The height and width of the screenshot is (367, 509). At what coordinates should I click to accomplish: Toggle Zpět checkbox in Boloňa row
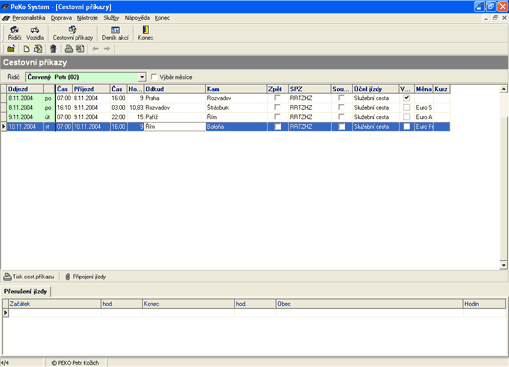click(277, 127)
